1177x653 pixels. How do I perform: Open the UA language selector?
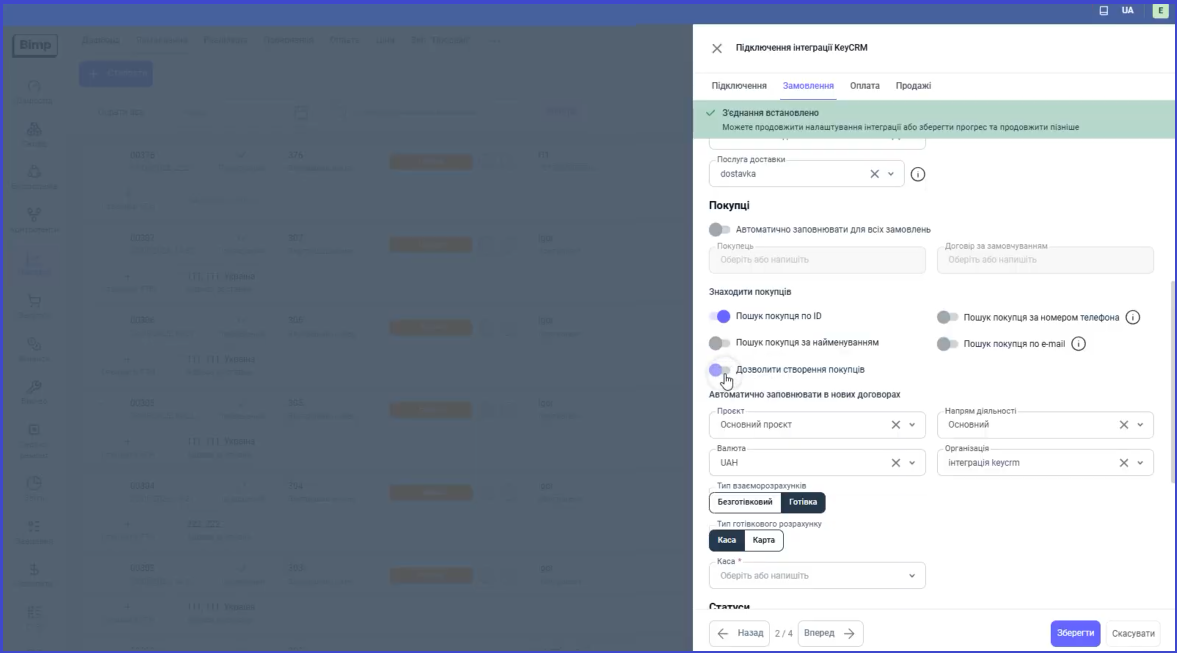1127,11
